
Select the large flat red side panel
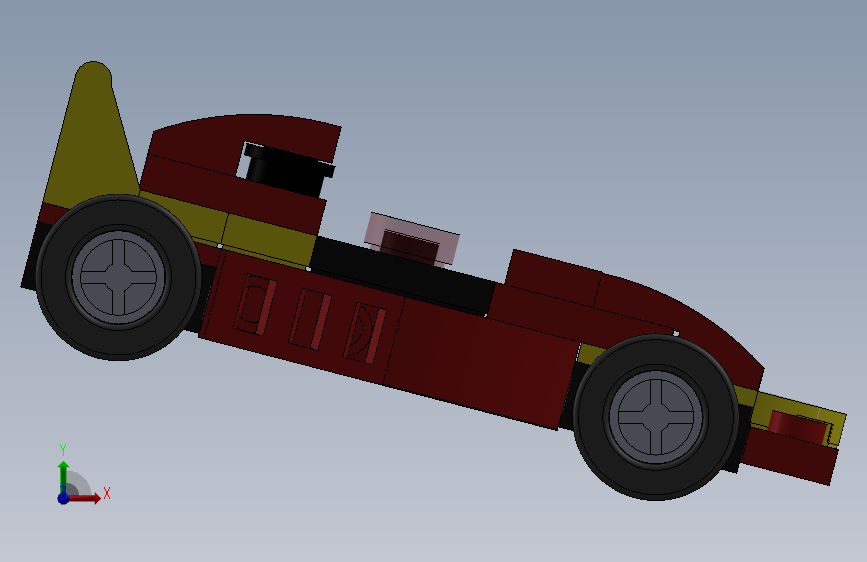[x=481, y=362]
